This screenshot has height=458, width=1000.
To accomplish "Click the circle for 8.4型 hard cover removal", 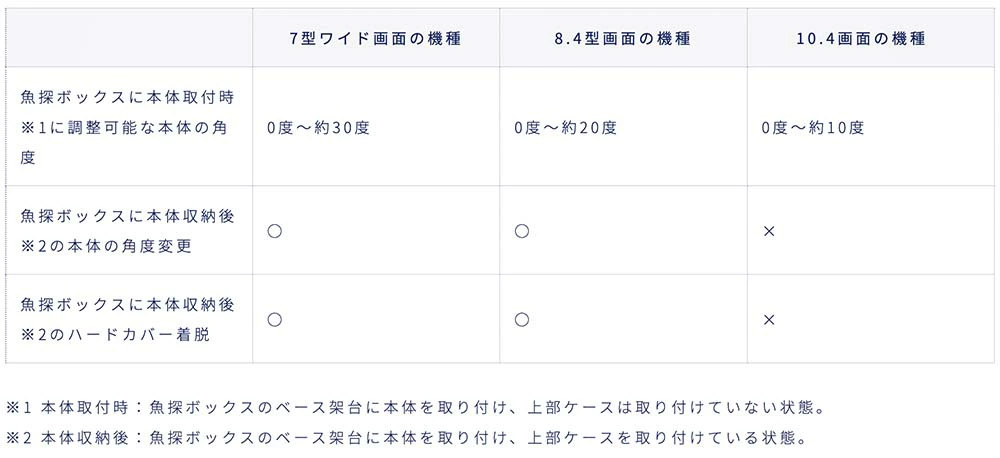I will (x=521, y=319).
